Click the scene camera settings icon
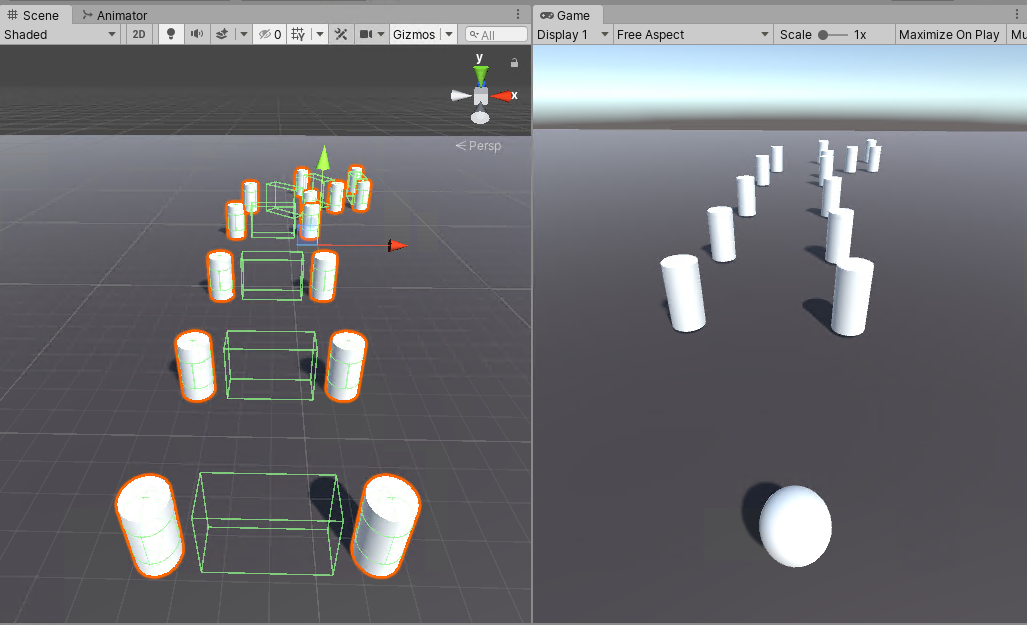This screenshot has height=625, width=1027. pos(368,33)
